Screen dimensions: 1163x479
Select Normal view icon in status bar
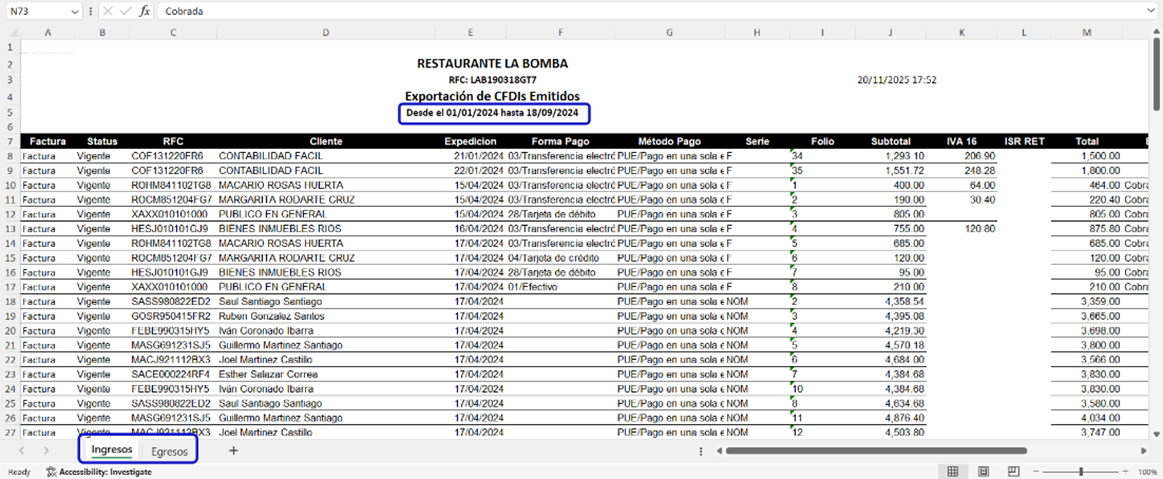point(952,472)
